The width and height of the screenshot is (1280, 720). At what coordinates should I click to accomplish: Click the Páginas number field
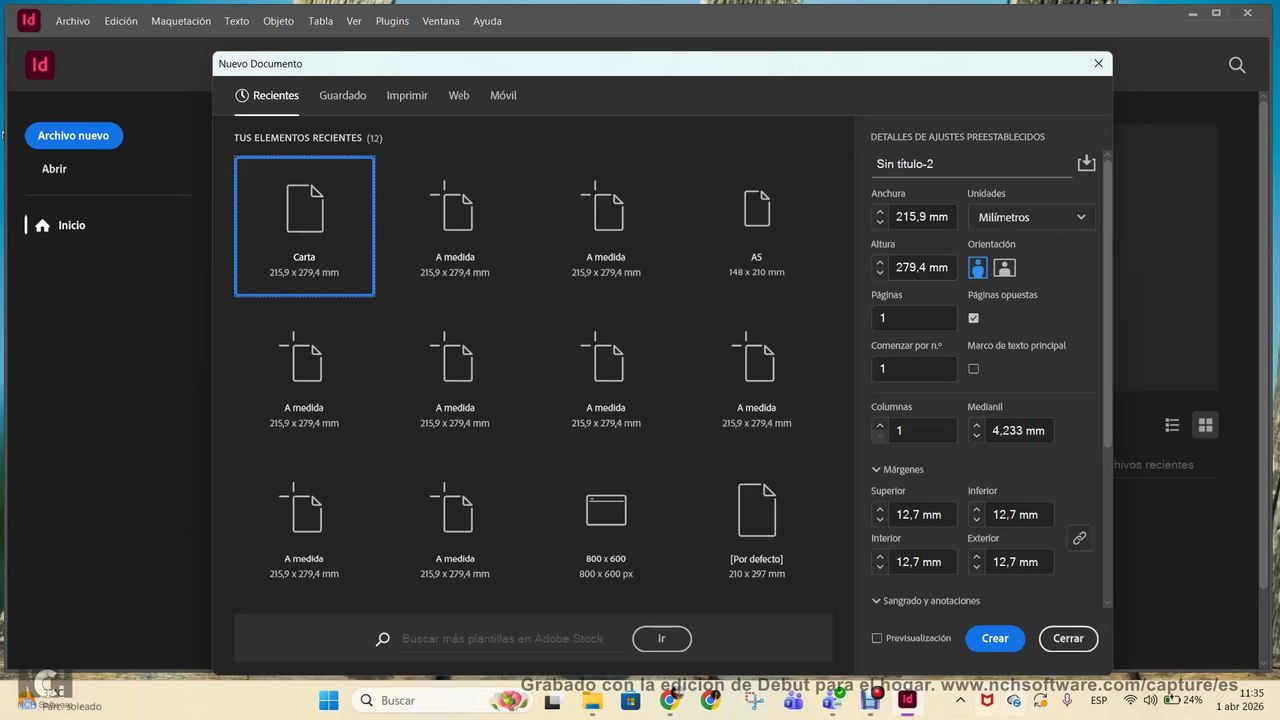tap(914, 318)
